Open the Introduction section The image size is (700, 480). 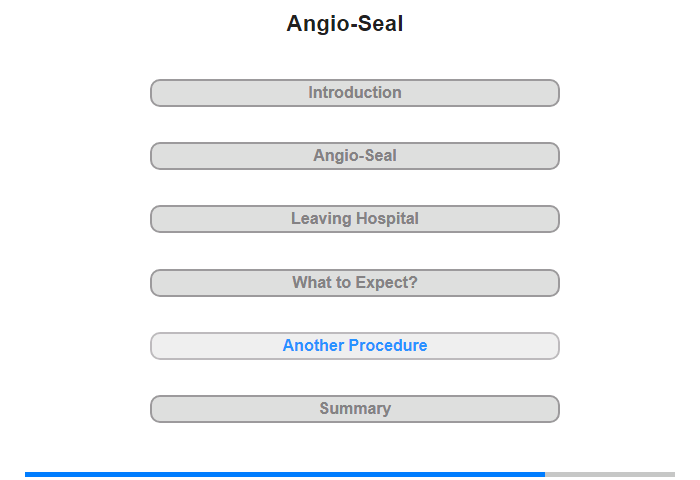click(354, 93)
